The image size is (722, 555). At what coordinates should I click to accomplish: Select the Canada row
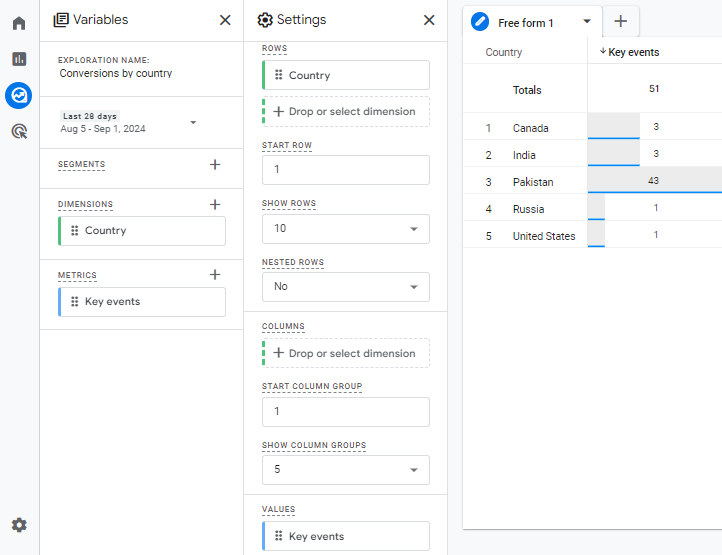(x=592, y=127)
